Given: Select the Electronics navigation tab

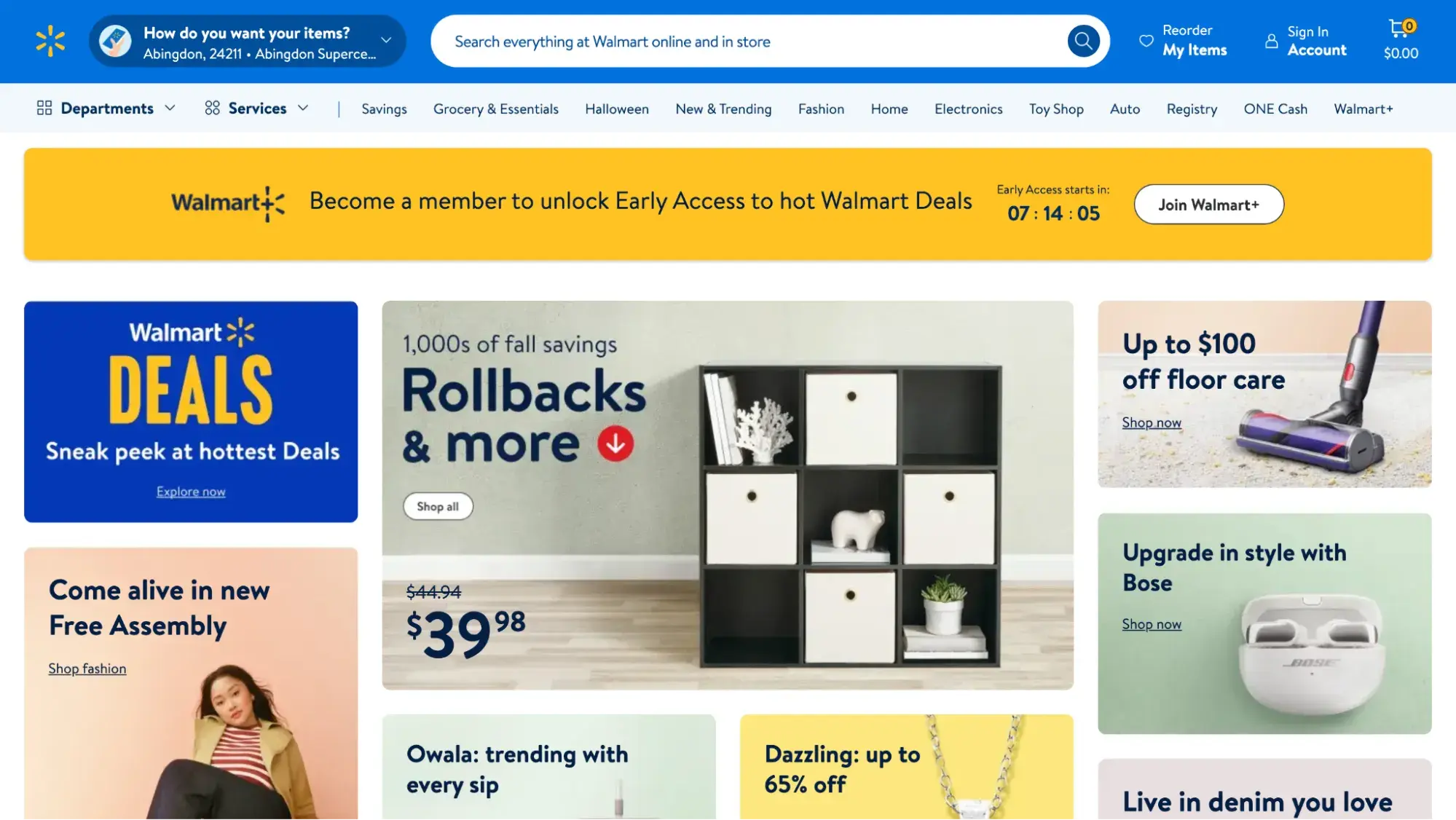Looking at the screenshot, I should (x=968, y=107).
